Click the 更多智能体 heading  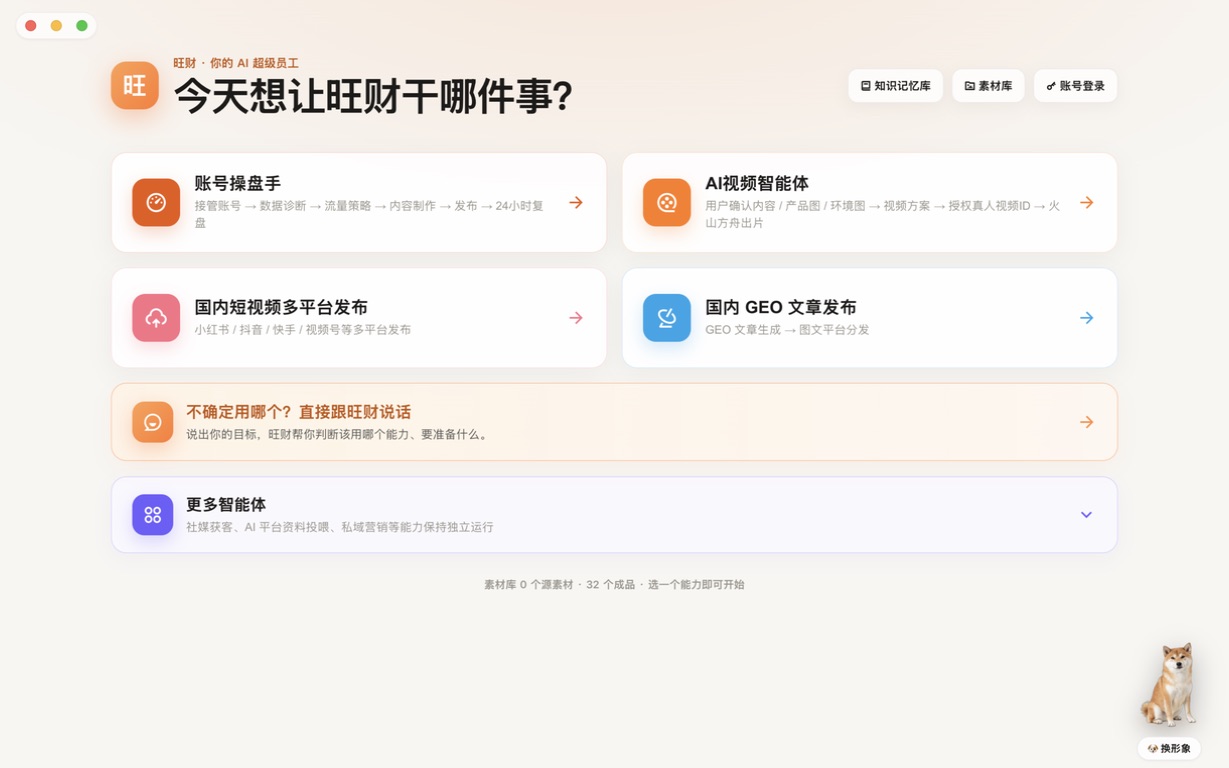(226, 505)
